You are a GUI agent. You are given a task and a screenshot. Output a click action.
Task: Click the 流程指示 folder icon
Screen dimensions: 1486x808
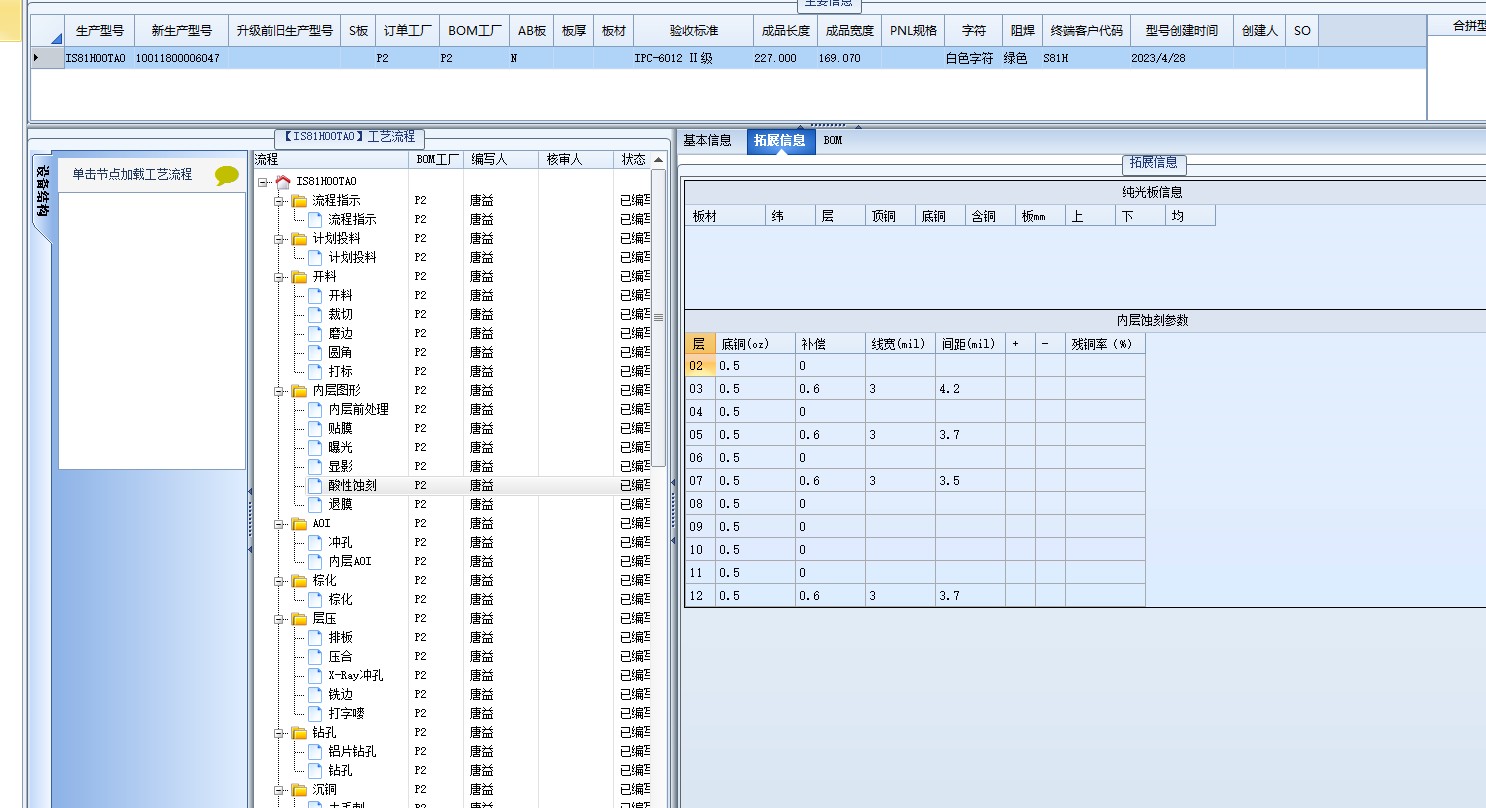pyautogui.click(x=299, y=200)
